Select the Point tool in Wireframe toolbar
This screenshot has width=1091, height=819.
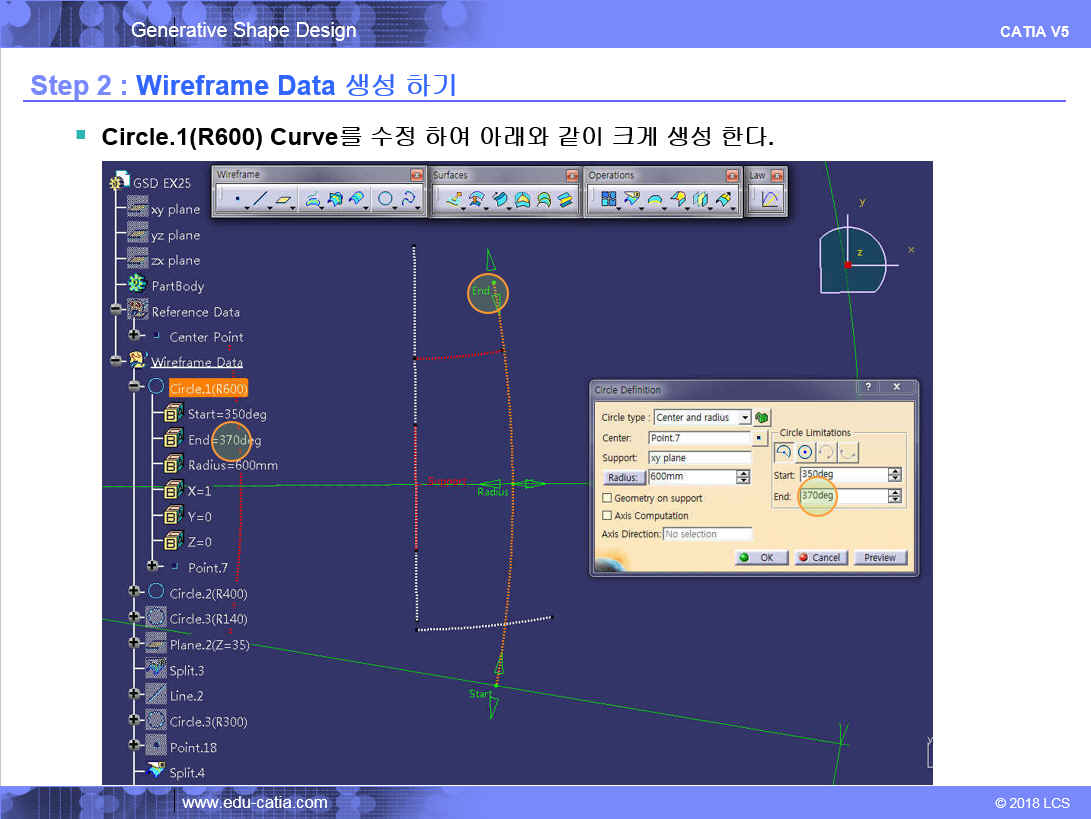(x=236, y=200)
